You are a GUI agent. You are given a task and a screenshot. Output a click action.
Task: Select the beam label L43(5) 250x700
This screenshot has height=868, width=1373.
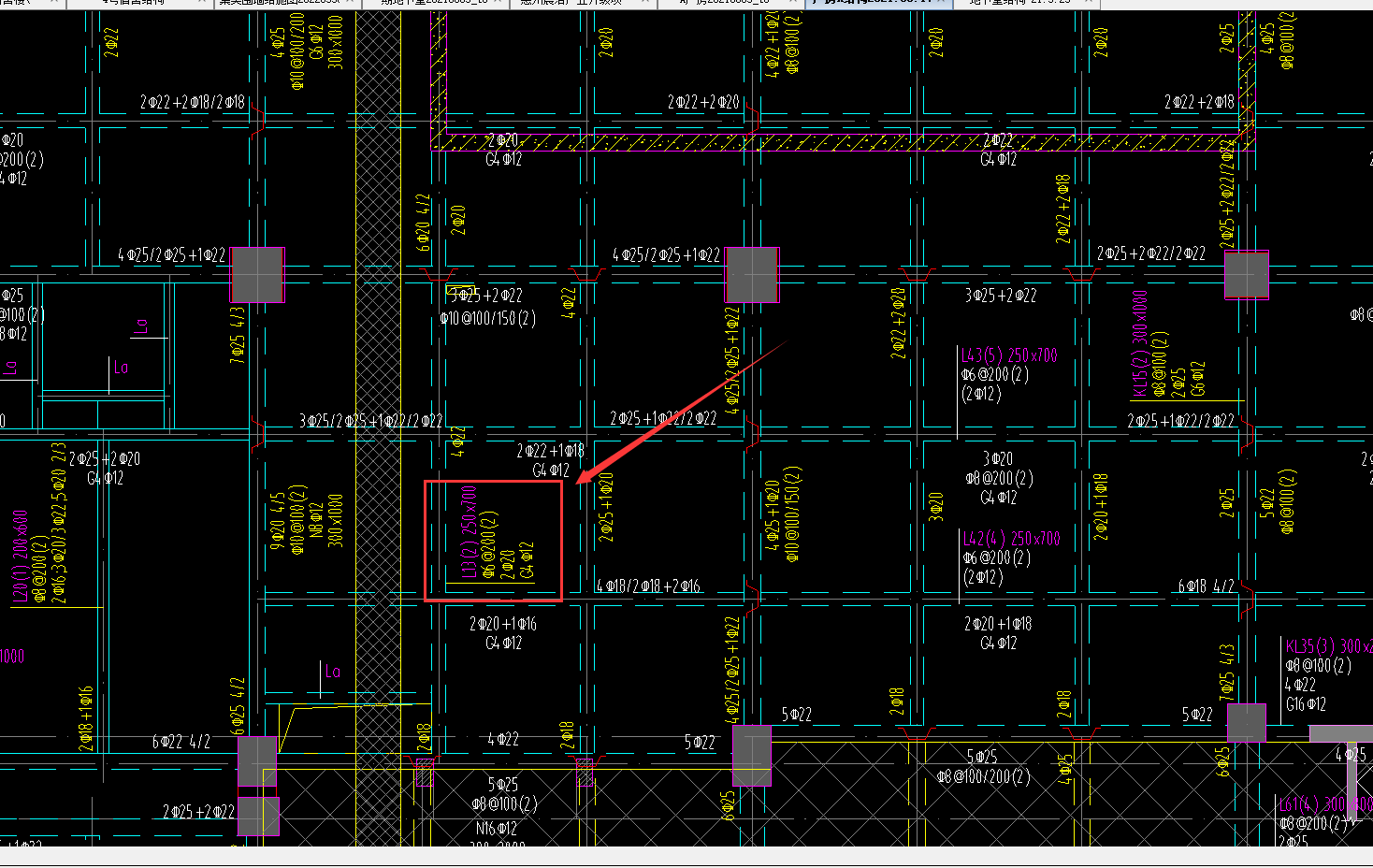click(x=1010, y=355)
